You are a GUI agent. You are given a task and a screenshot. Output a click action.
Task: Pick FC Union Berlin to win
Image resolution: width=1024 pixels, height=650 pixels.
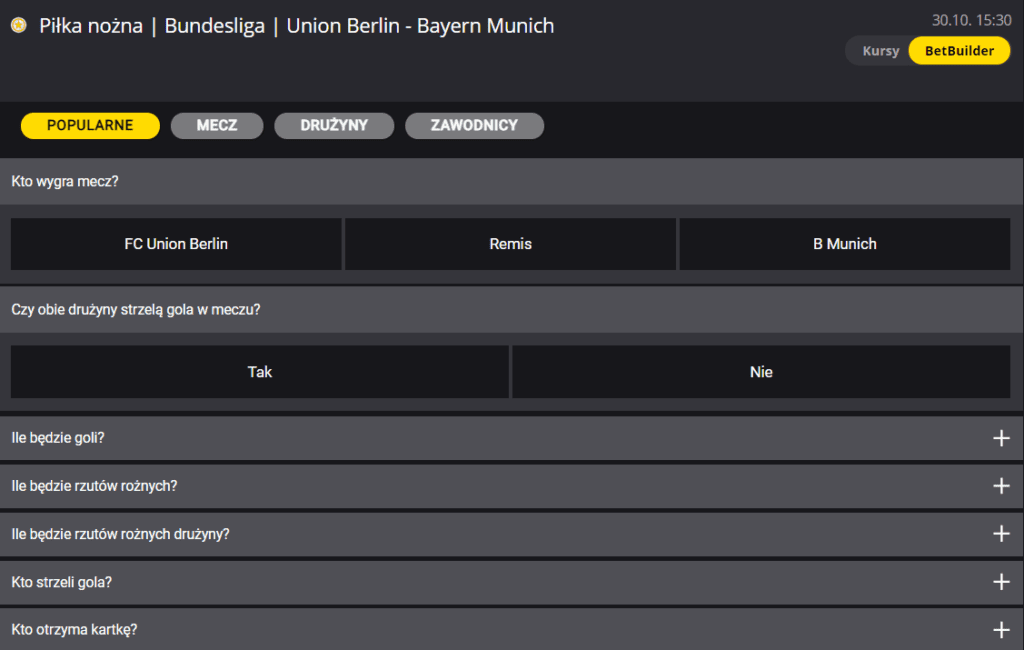176,244
